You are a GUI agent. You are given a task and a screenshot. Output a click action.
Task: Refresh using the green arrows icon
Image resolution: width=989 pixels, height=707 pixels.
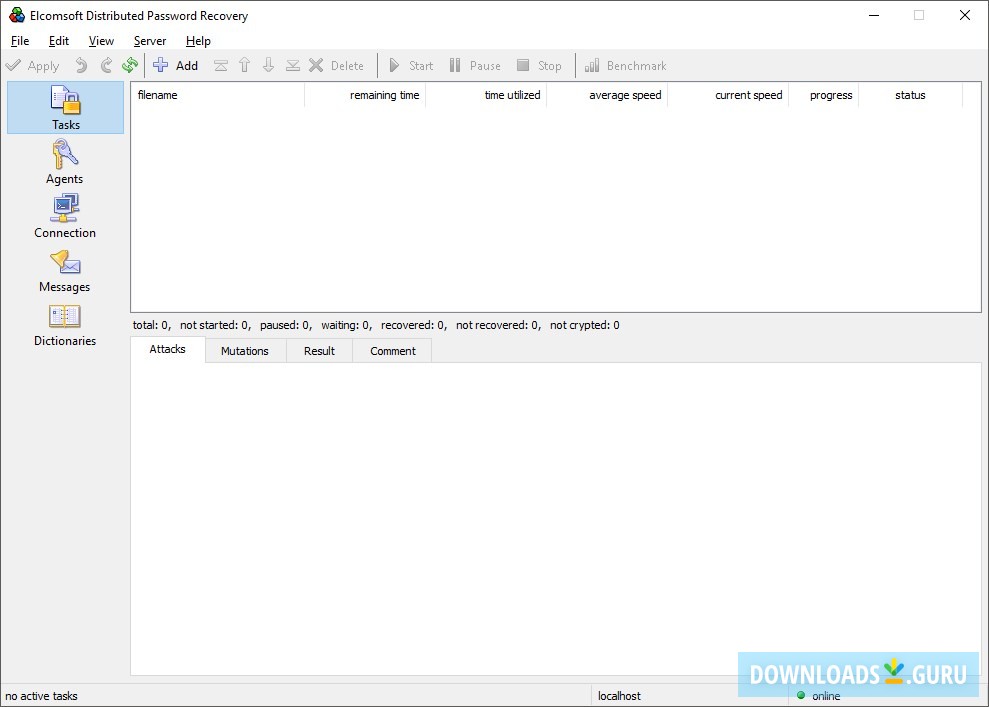[x=129, y=65]
